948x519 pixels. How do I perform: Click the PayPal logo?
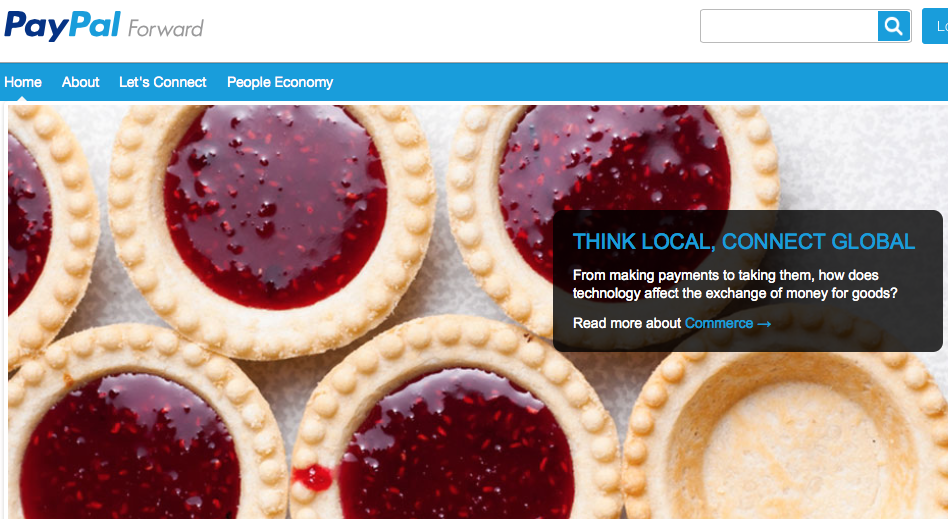(x=62, y=25)
